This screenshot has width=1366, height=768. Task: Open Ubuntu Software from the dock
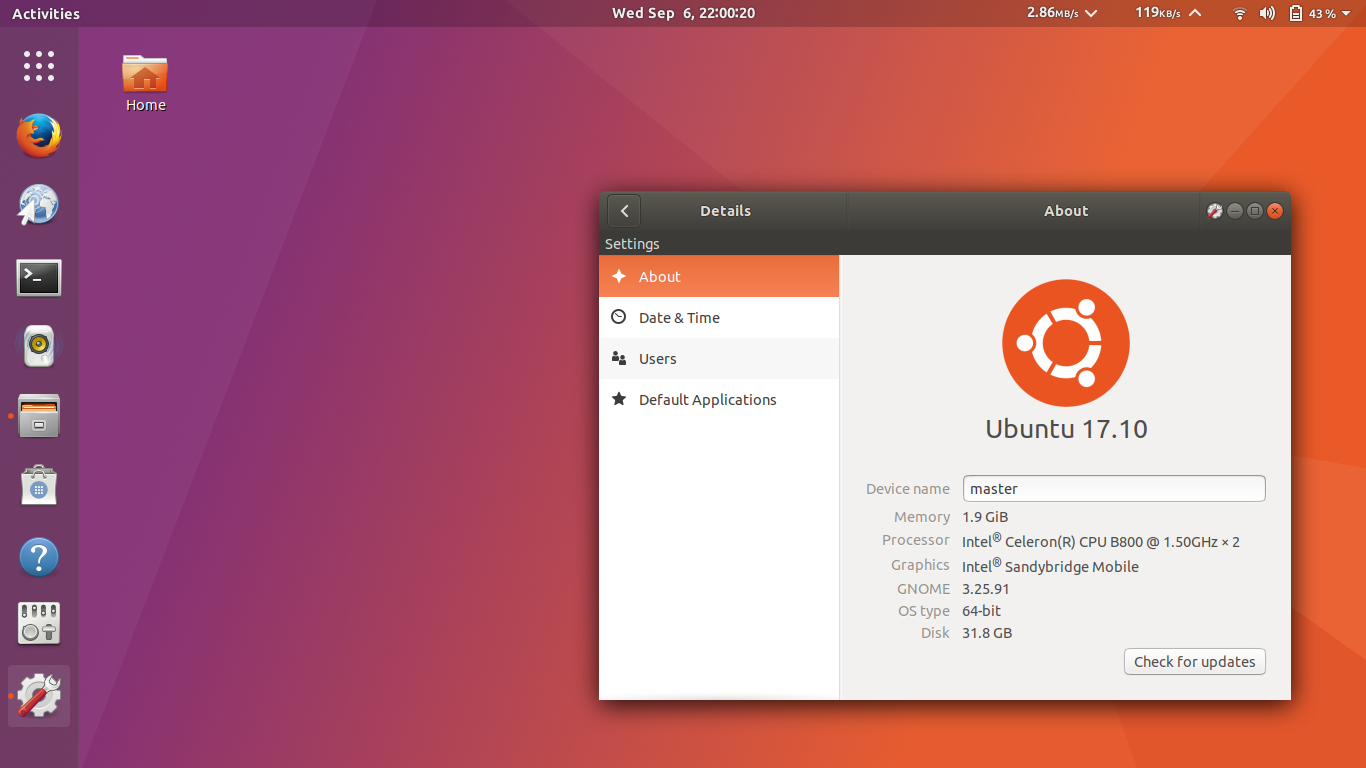point(38,486)
